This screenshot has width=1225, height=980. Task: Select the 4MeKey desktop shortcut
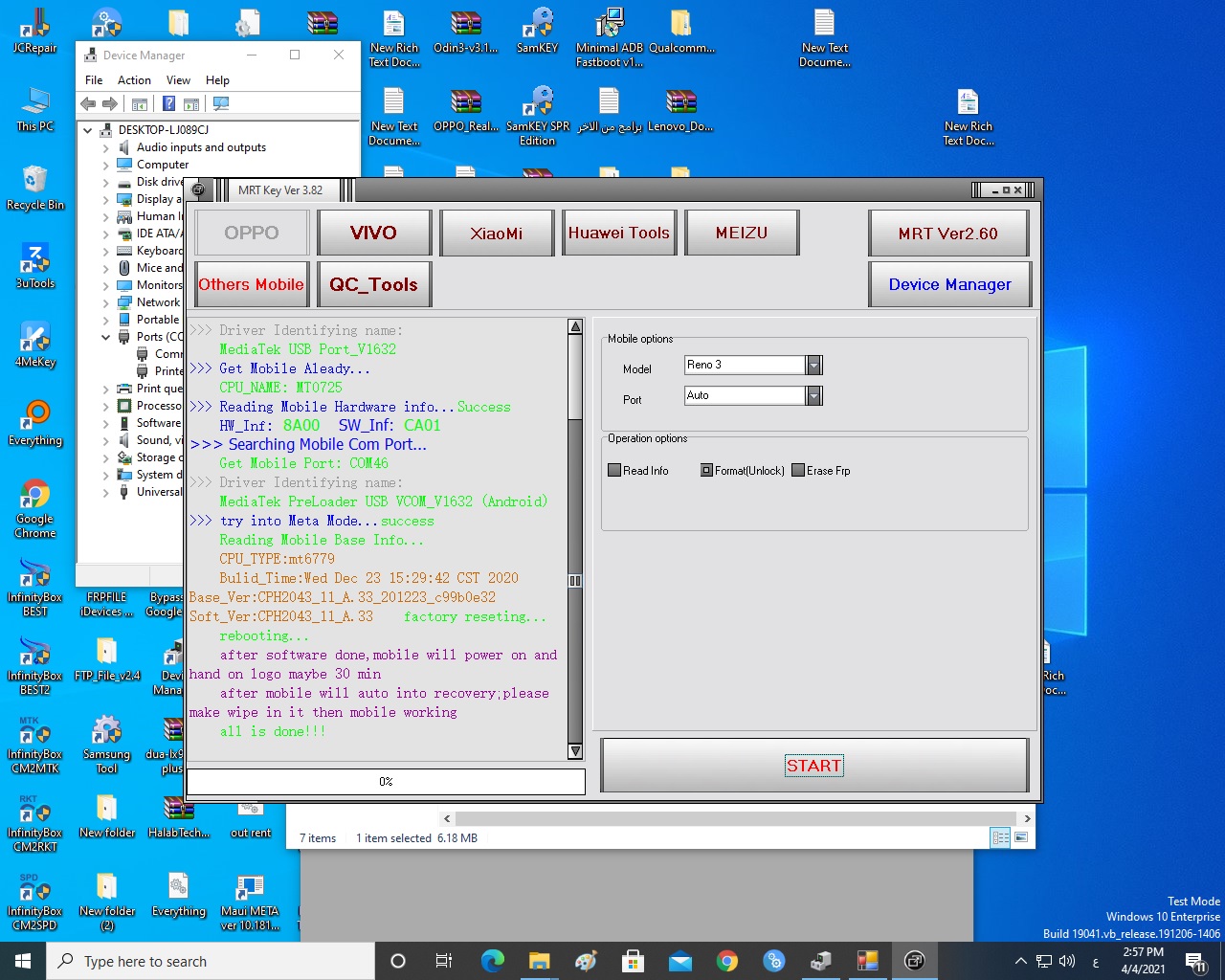tap(35, 345)
